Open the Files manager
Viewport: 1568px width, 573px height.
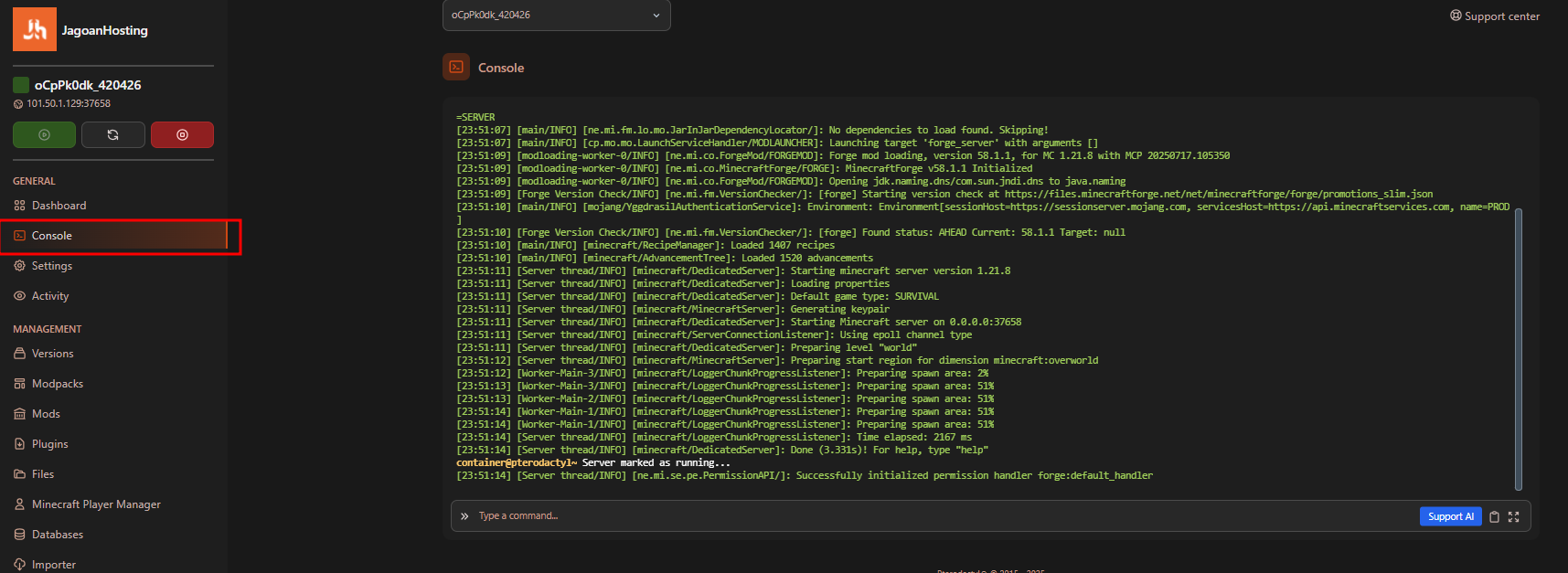[x=113, y=474]
